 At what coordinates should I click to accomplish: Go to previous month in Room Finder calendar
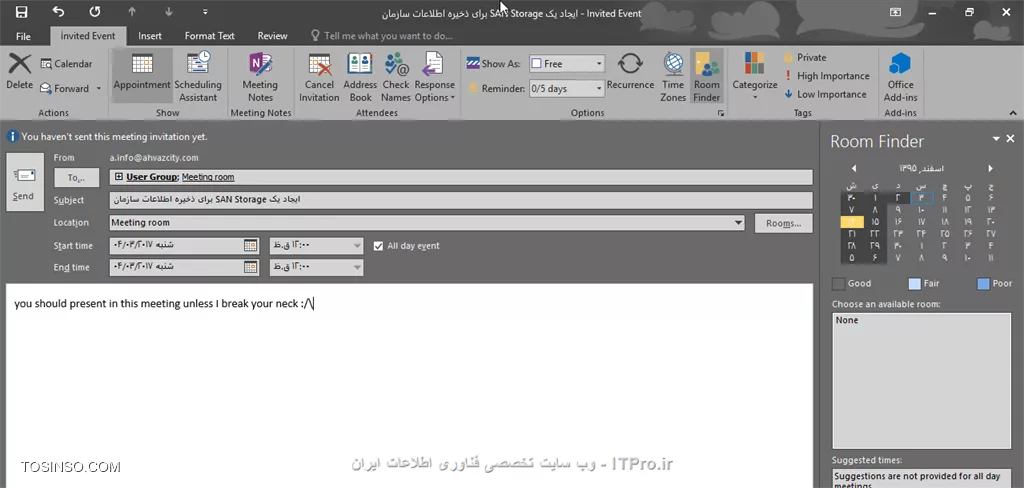(854, 169)
